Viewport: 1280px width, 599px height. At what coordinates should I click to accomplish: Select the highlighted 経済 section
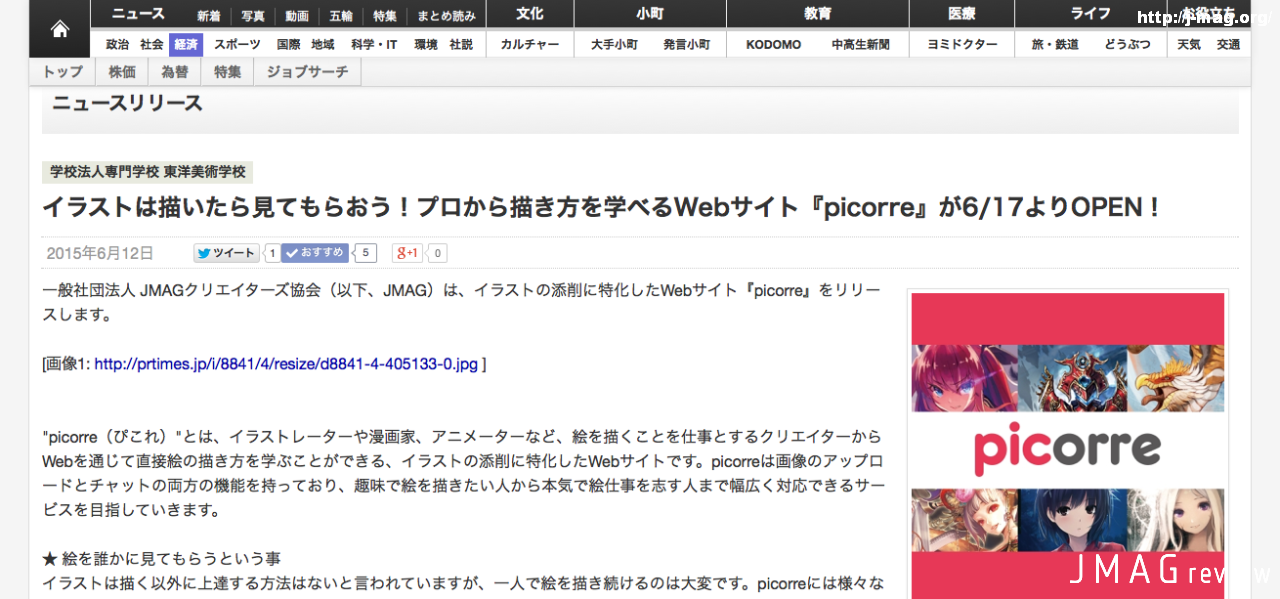click(186, 44)
